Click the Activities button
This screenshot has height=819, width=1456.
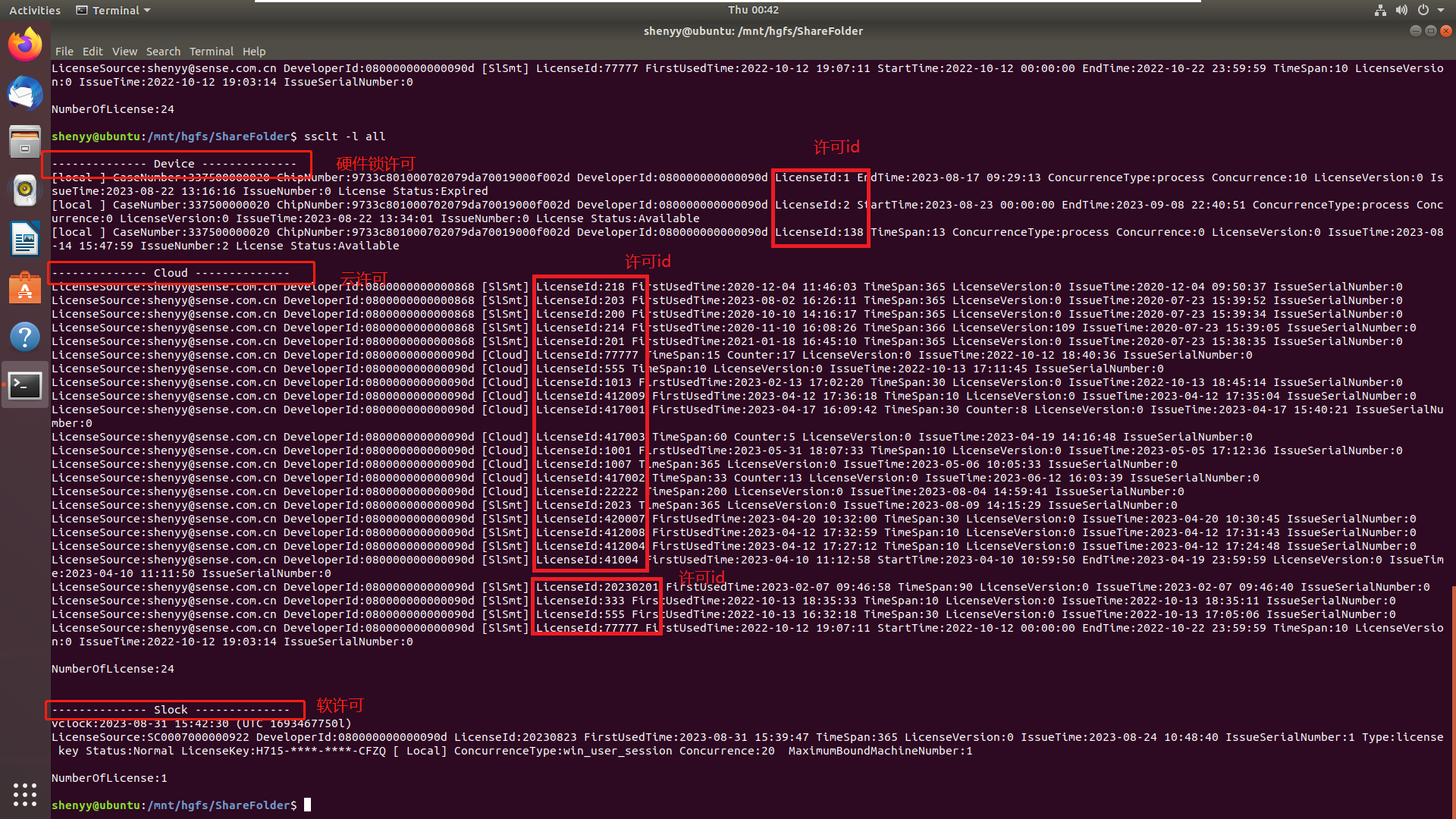(x=35, y=10)
